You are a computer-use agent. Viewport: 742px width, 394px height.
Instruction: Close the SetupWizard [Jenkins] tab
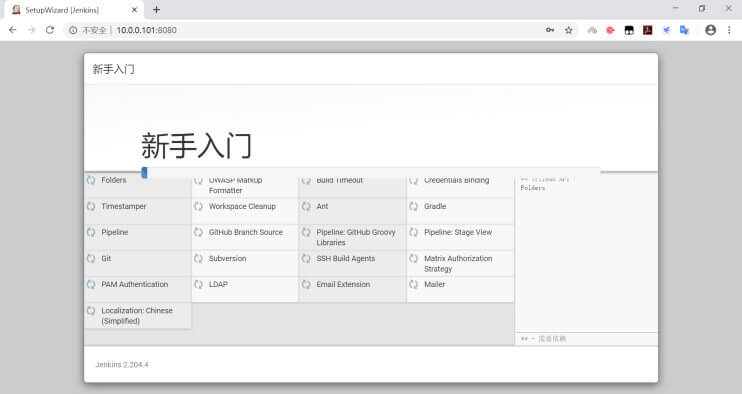click(x=134, y=9)
